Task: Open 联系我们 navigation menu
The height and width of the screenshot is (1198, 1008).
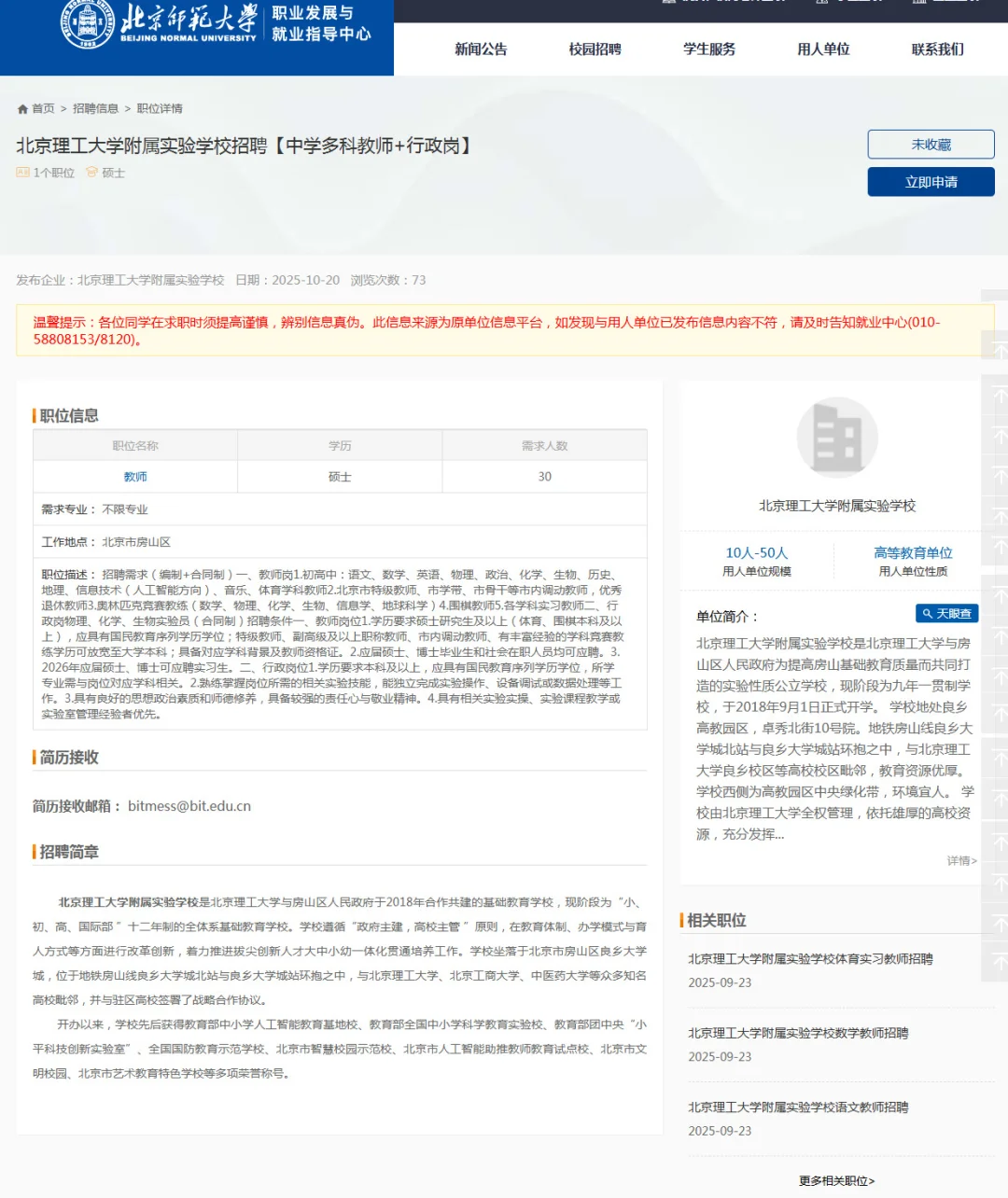Action: coord(938,49)
